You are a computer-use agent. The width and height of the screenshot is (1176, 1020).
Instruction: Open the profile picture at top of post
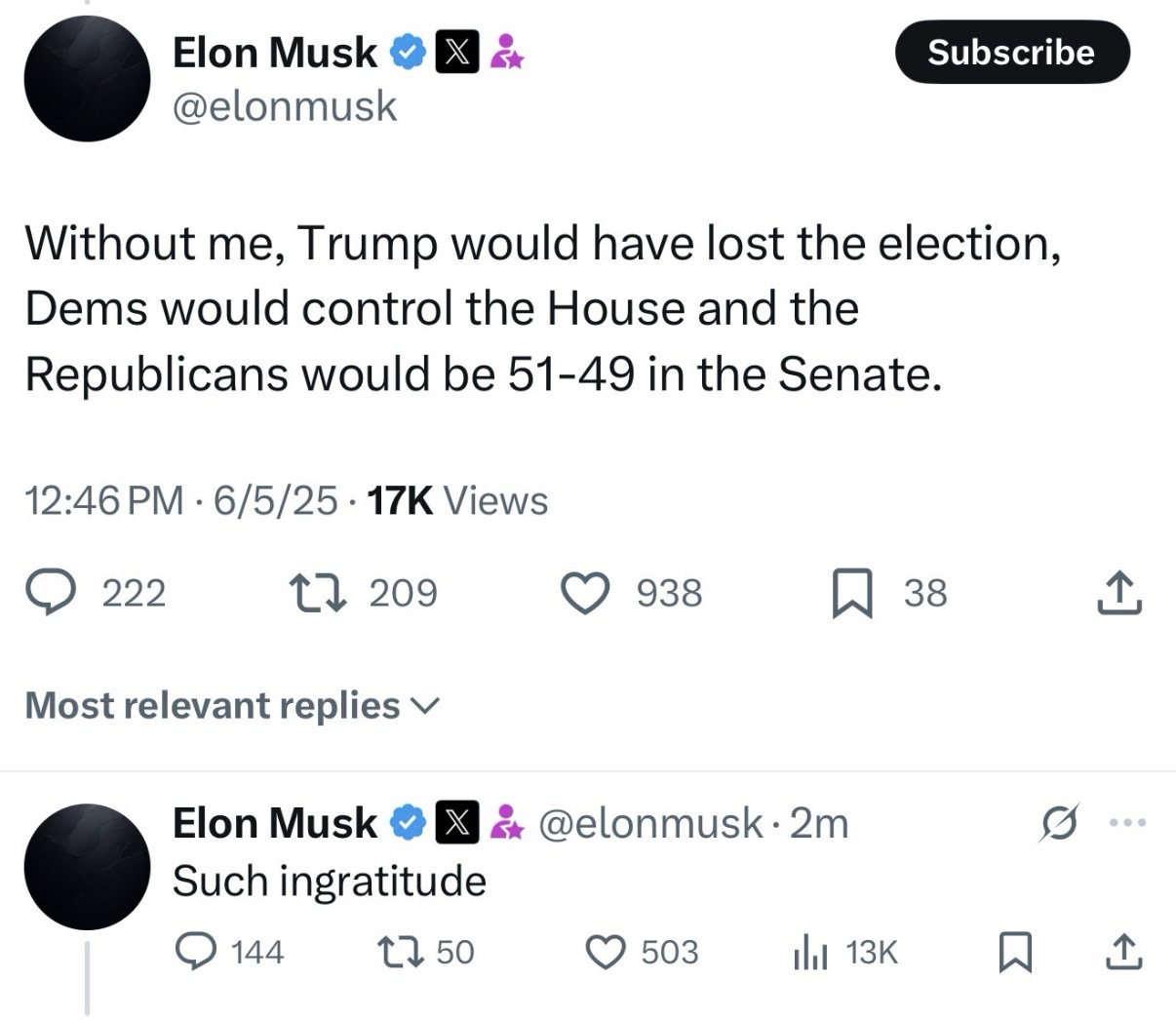point(87,80)
